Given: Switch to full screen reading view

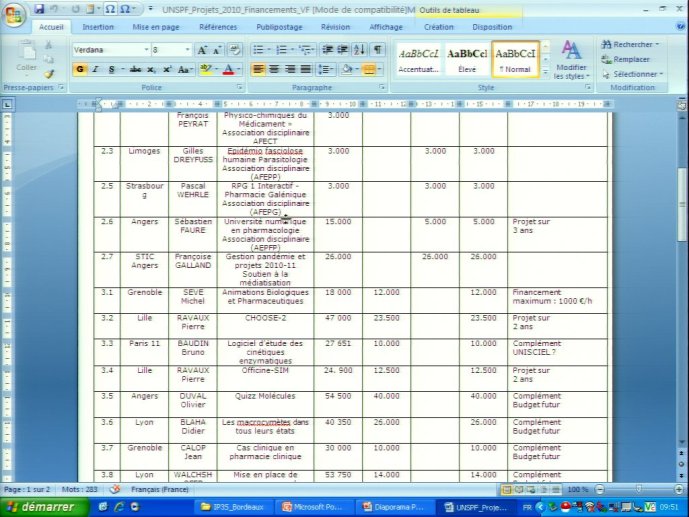Looking at the screenshot, I should pyautogui.click(x=519, y=489).
